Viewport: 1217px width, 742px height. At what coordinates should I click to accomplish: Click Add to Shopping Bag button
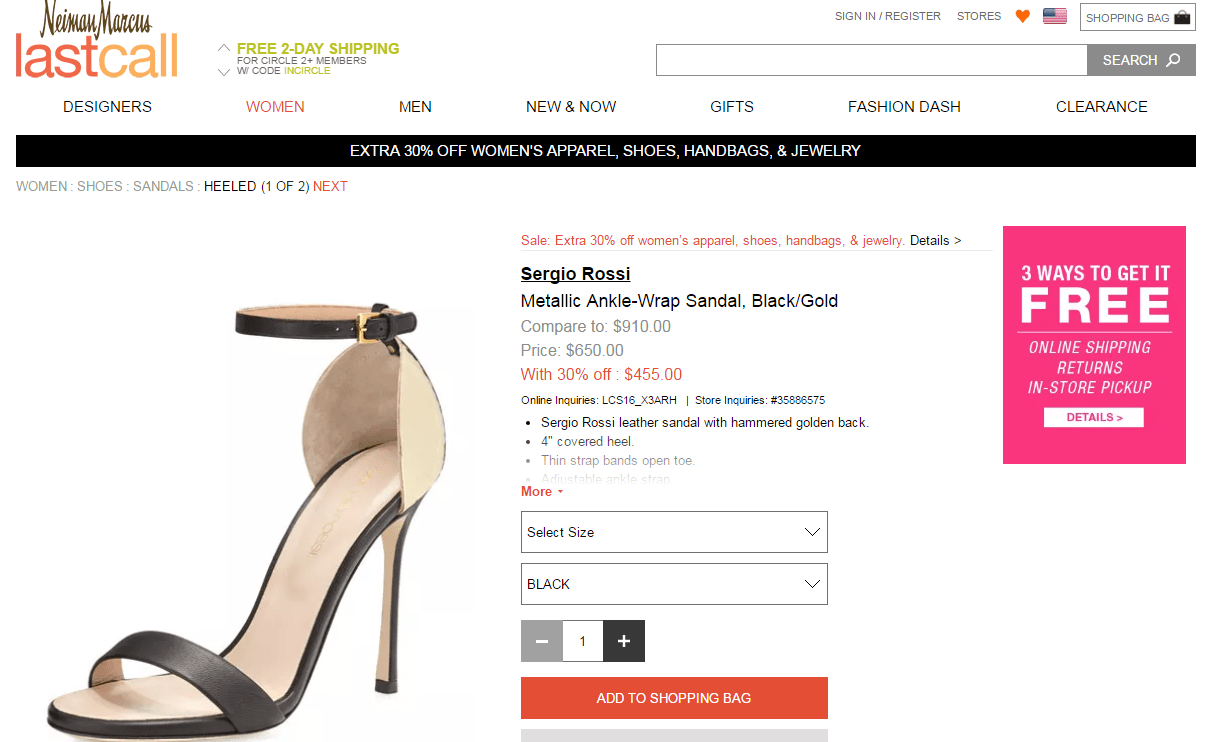(674, 698)
